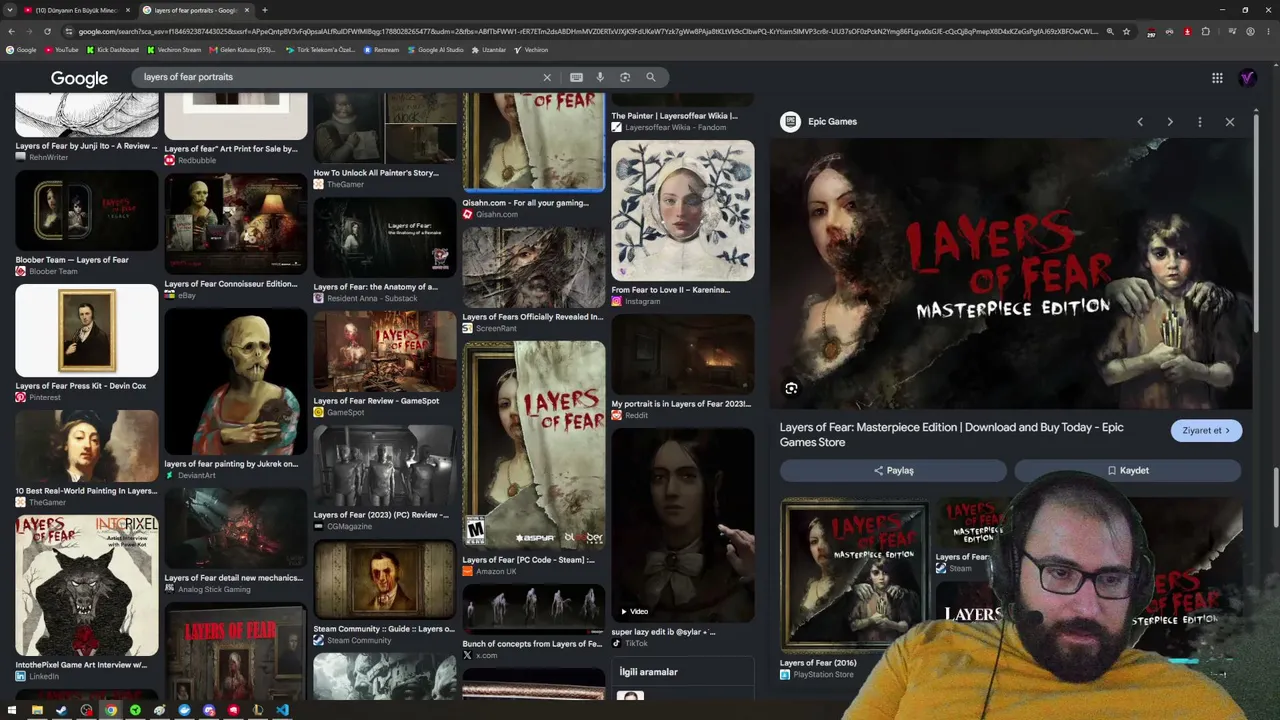
Task: Search inside the preview image with Lens
Action: click(791, 388)
